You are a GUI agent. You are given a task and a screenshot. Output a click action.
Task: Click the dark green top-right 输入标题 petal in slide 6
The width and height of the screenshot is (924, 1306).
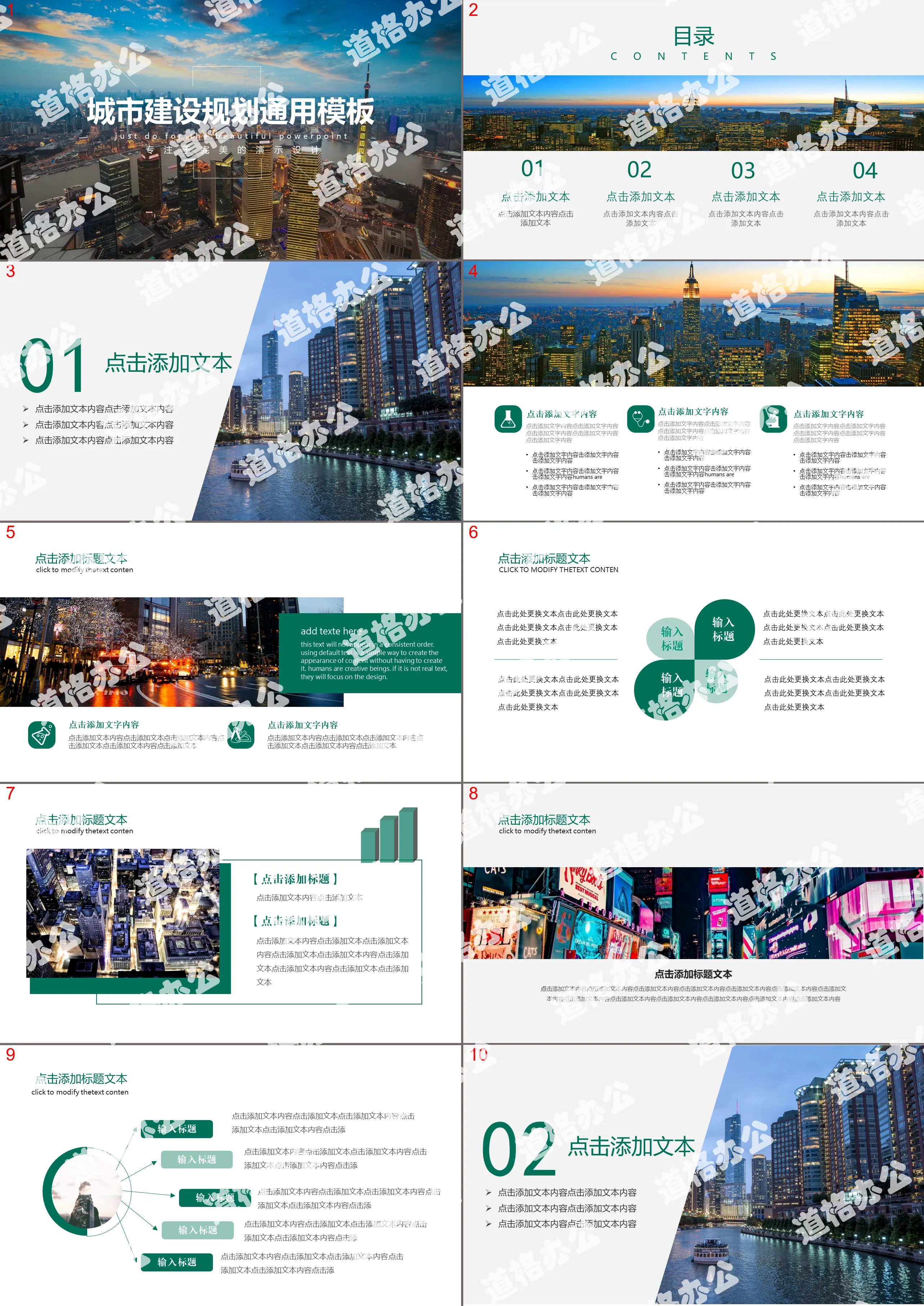(x=724, y=629)
